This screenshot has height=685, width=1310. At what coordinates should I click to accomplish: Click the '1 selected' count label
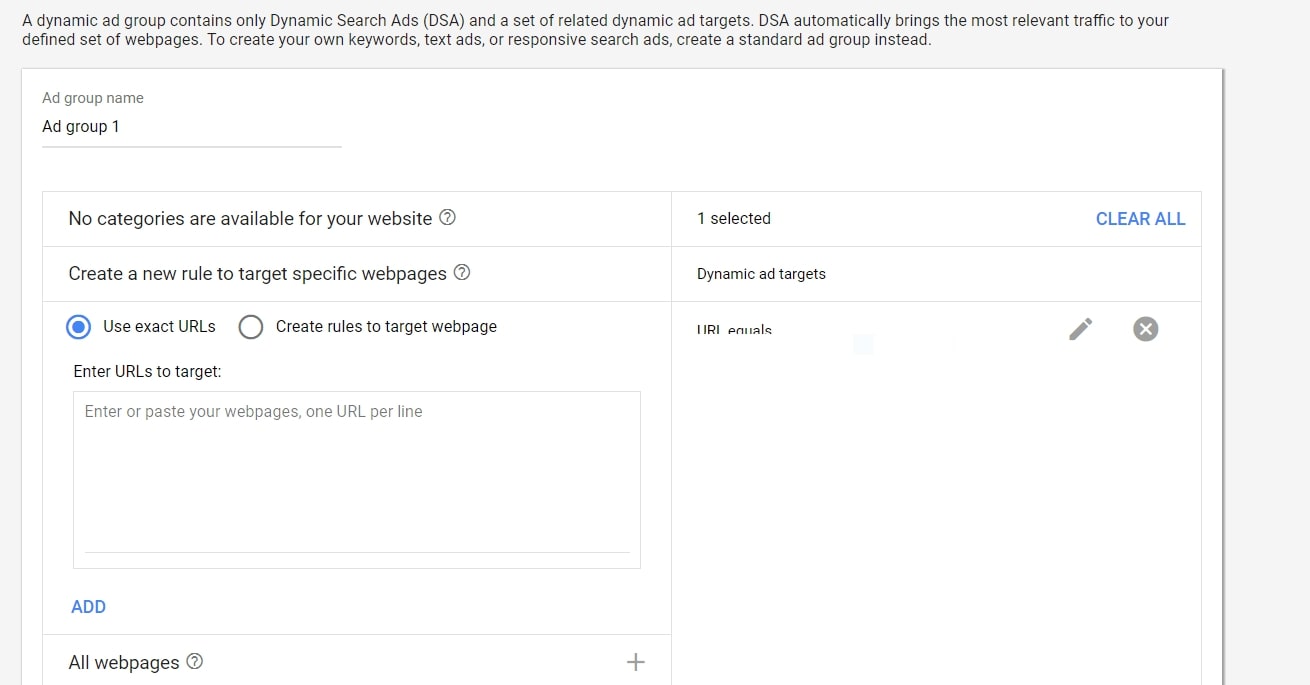coord(734,218)
